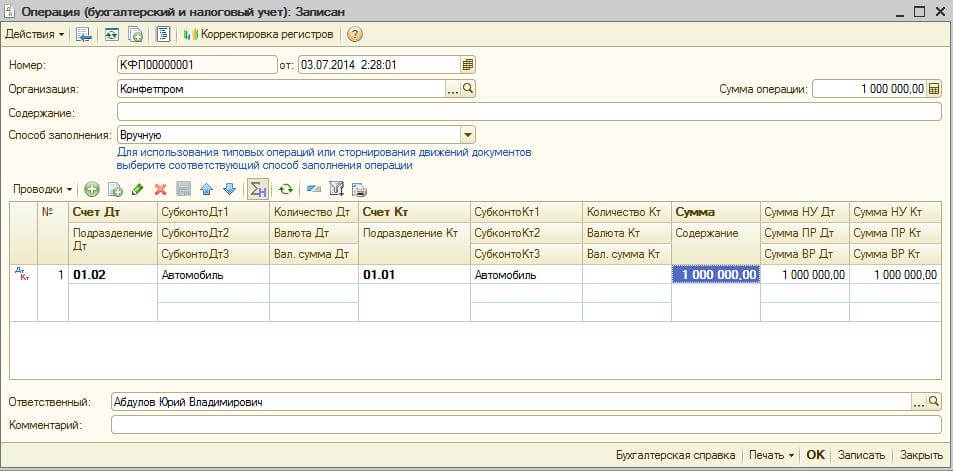The height and width of the screenshot is (471, 953).
Task: Open the calculator beside Сумма операции field
Action: [x=934, y=89]
